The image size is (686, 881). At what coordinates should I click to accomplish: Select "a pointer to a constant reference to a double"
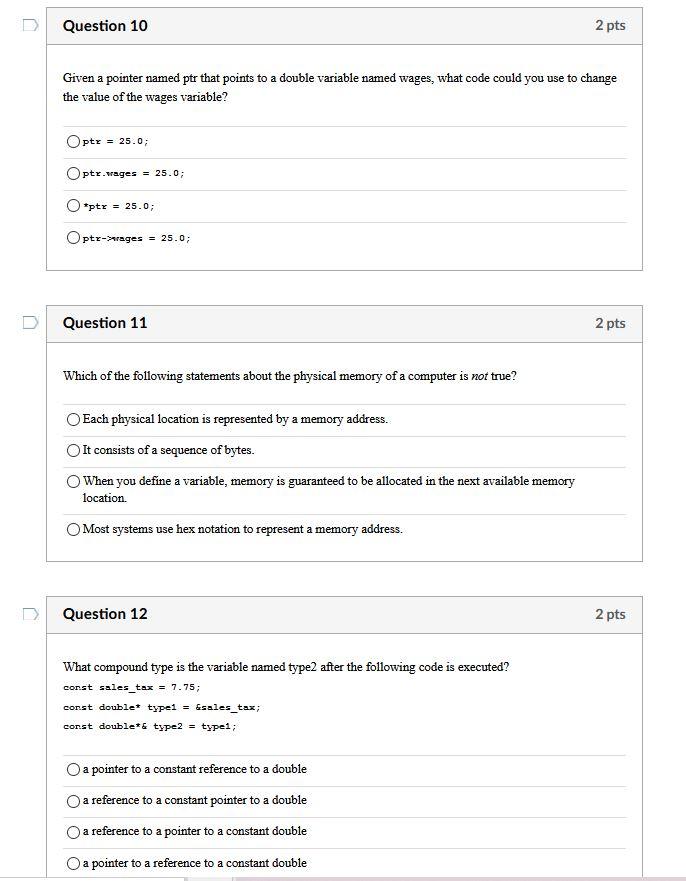coord(73,768)
